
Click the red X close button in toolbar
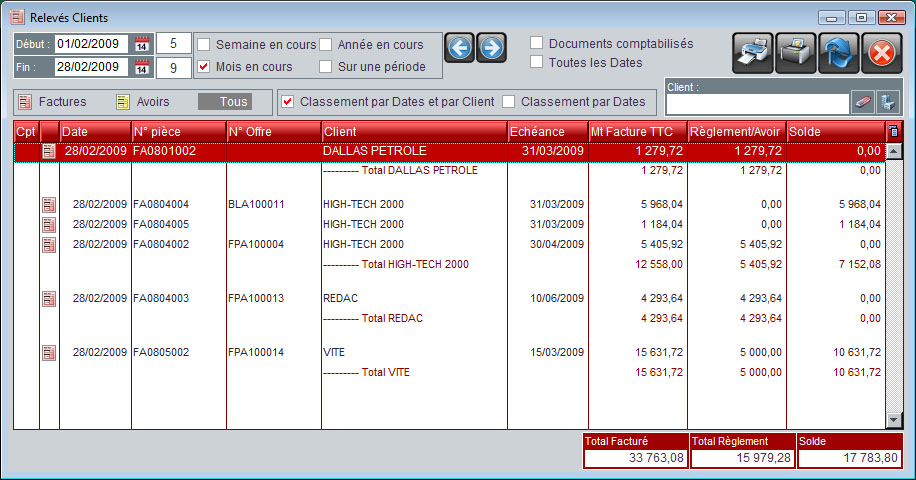[881, 52]
